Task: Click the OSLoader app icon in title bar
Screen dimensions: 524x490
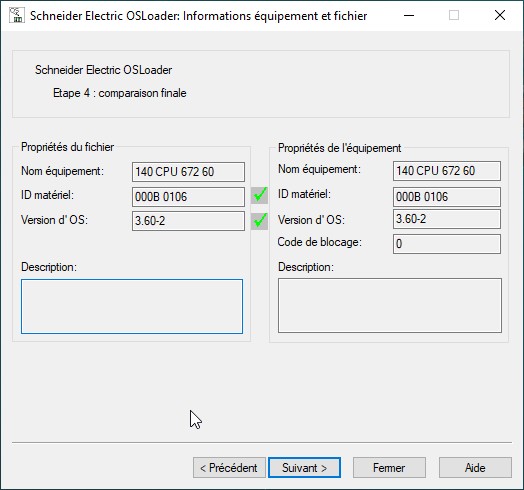Action: 16,15
